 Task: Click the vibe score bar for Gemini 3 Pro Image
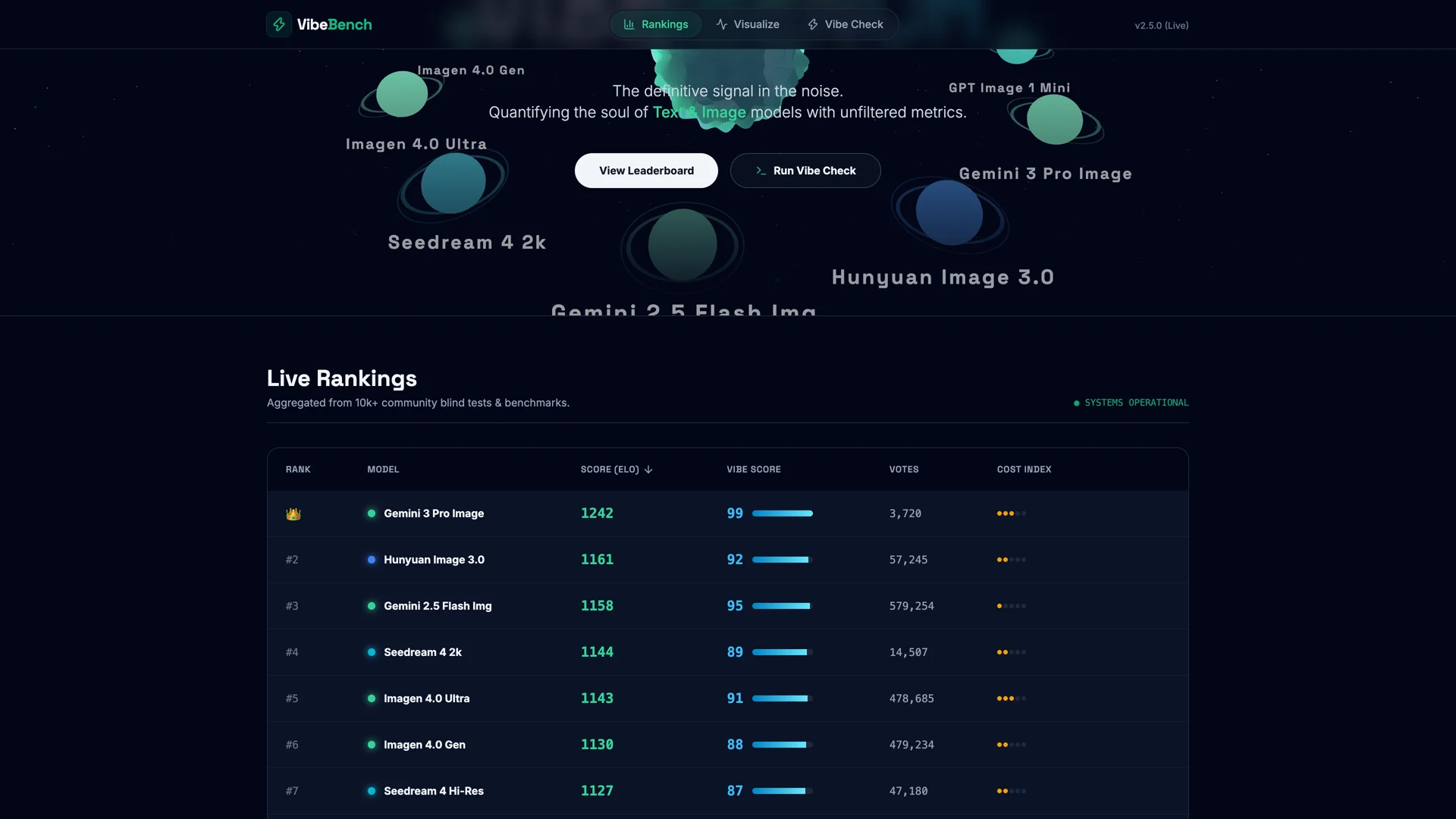[783, 513]
